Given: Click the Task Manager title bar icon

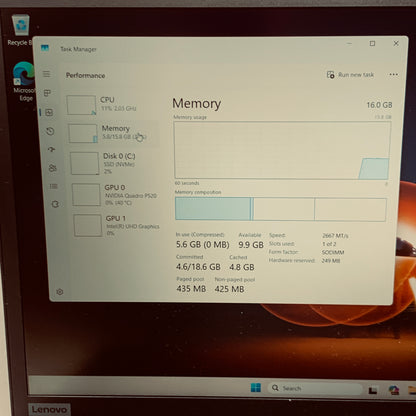Looking at the screenshot, I should (x=45, y=48).
